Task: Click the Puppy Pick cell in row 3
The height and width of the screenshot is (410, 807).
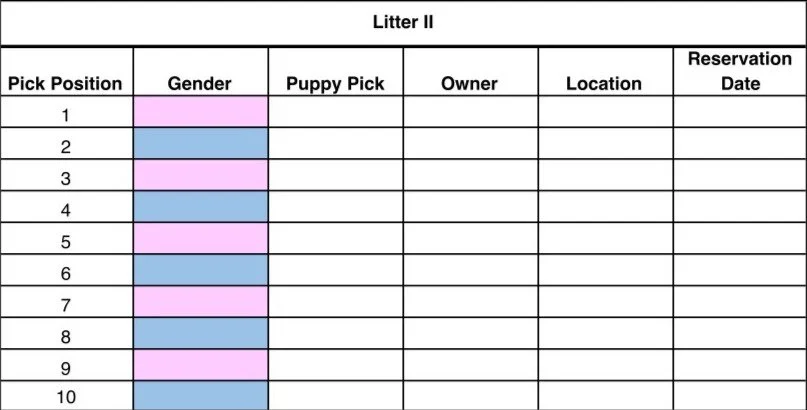Action: (336, 175)
